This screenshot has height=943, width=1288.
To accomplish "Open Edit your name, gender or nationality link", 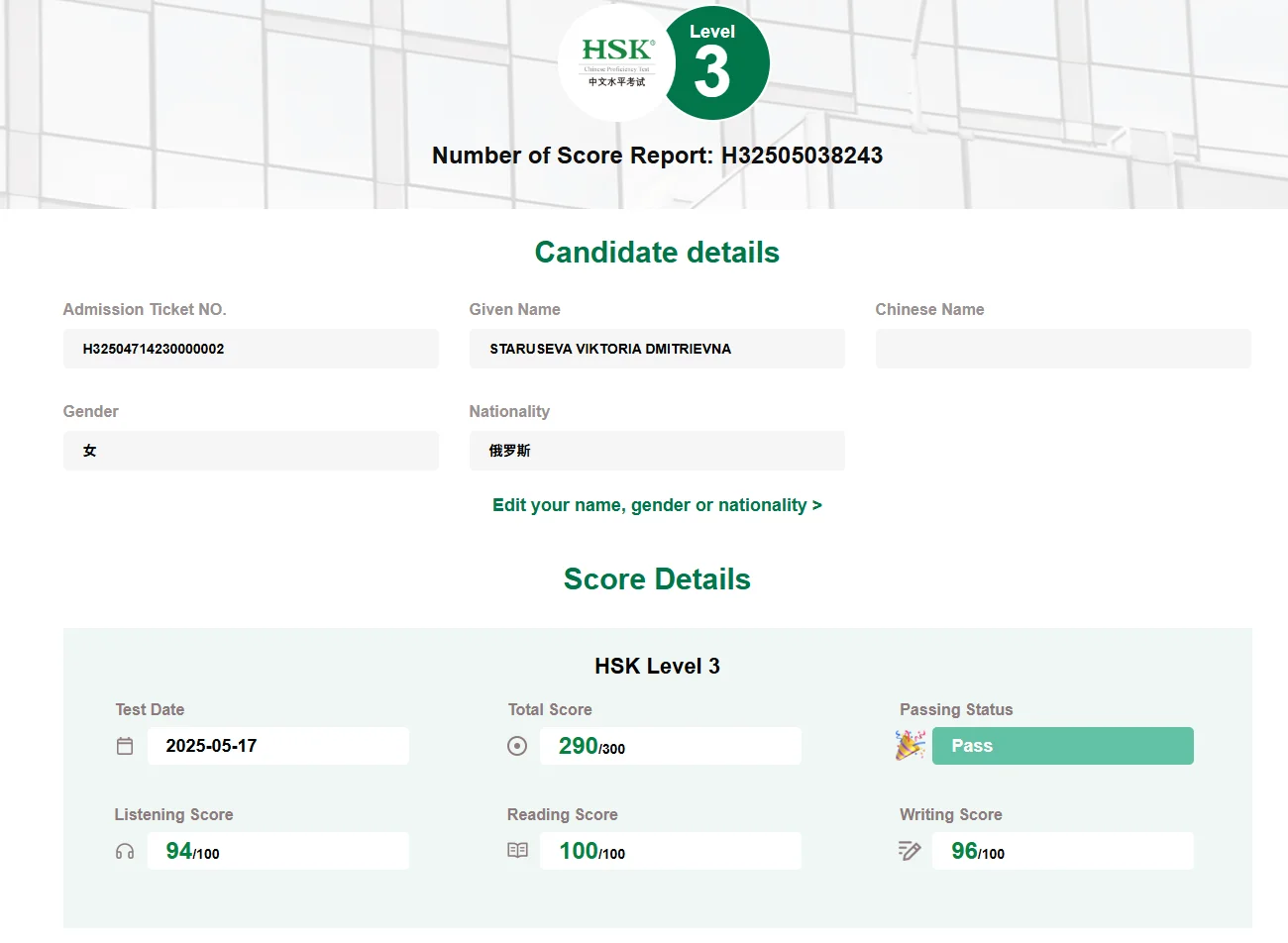I will click(x=657, y=505).
